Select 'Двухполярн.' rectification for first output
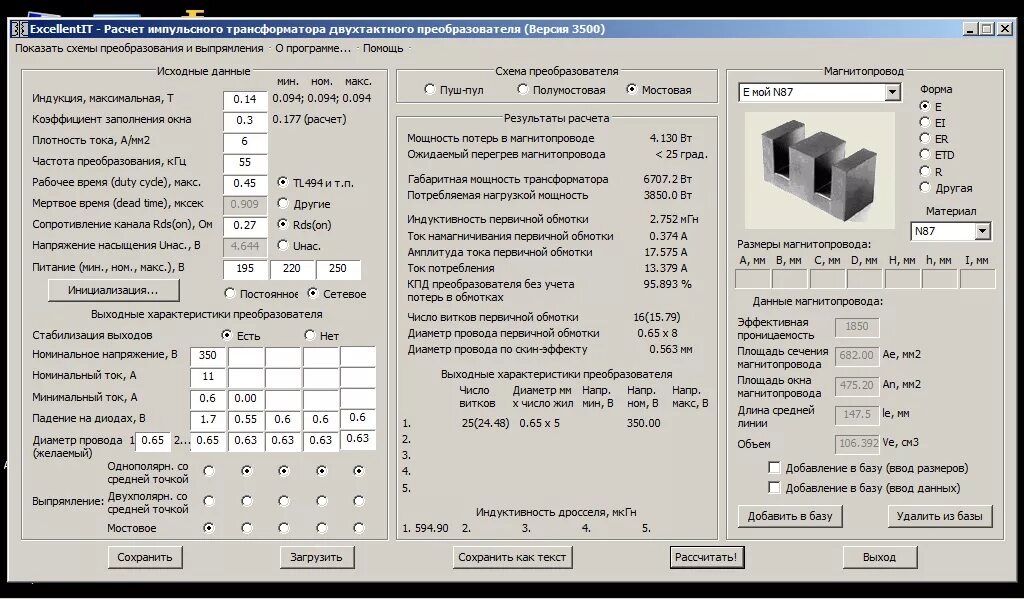The width and height of the screenshot is (1024, 600). 208,501
